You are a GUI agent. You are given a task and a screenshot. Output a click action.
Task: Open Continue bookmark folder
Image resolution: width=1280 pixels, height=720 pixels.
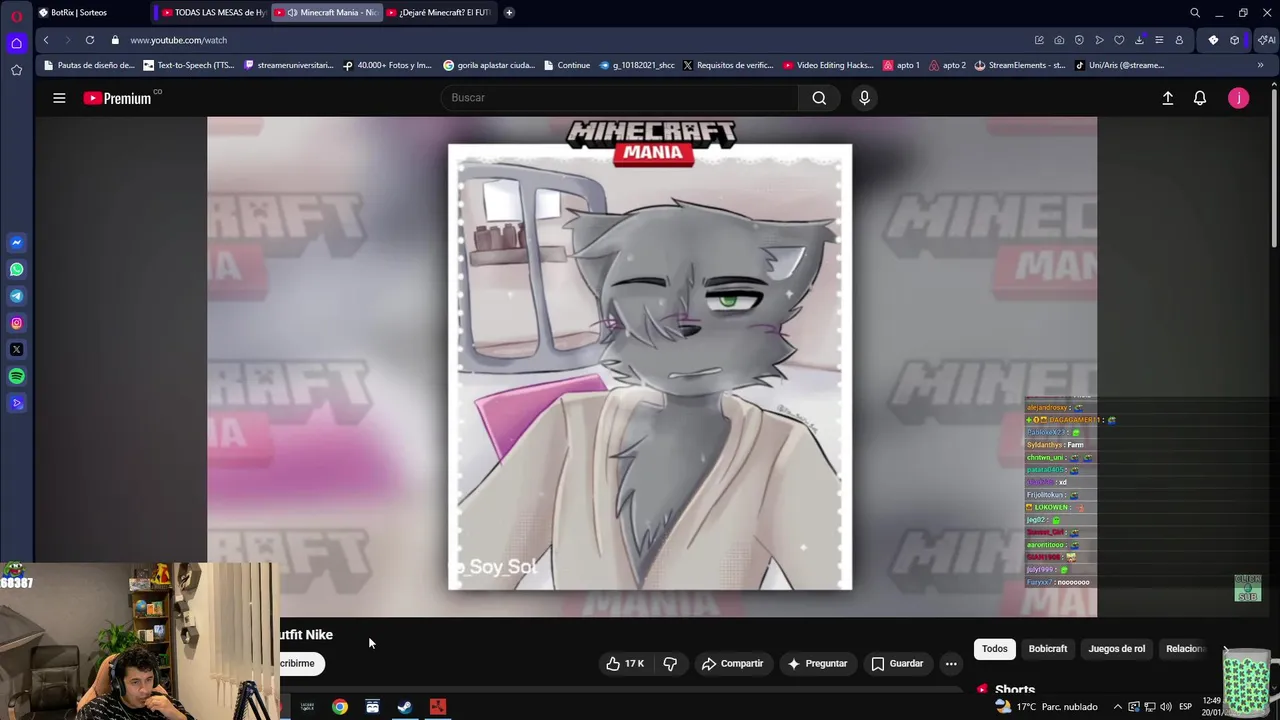567,65
